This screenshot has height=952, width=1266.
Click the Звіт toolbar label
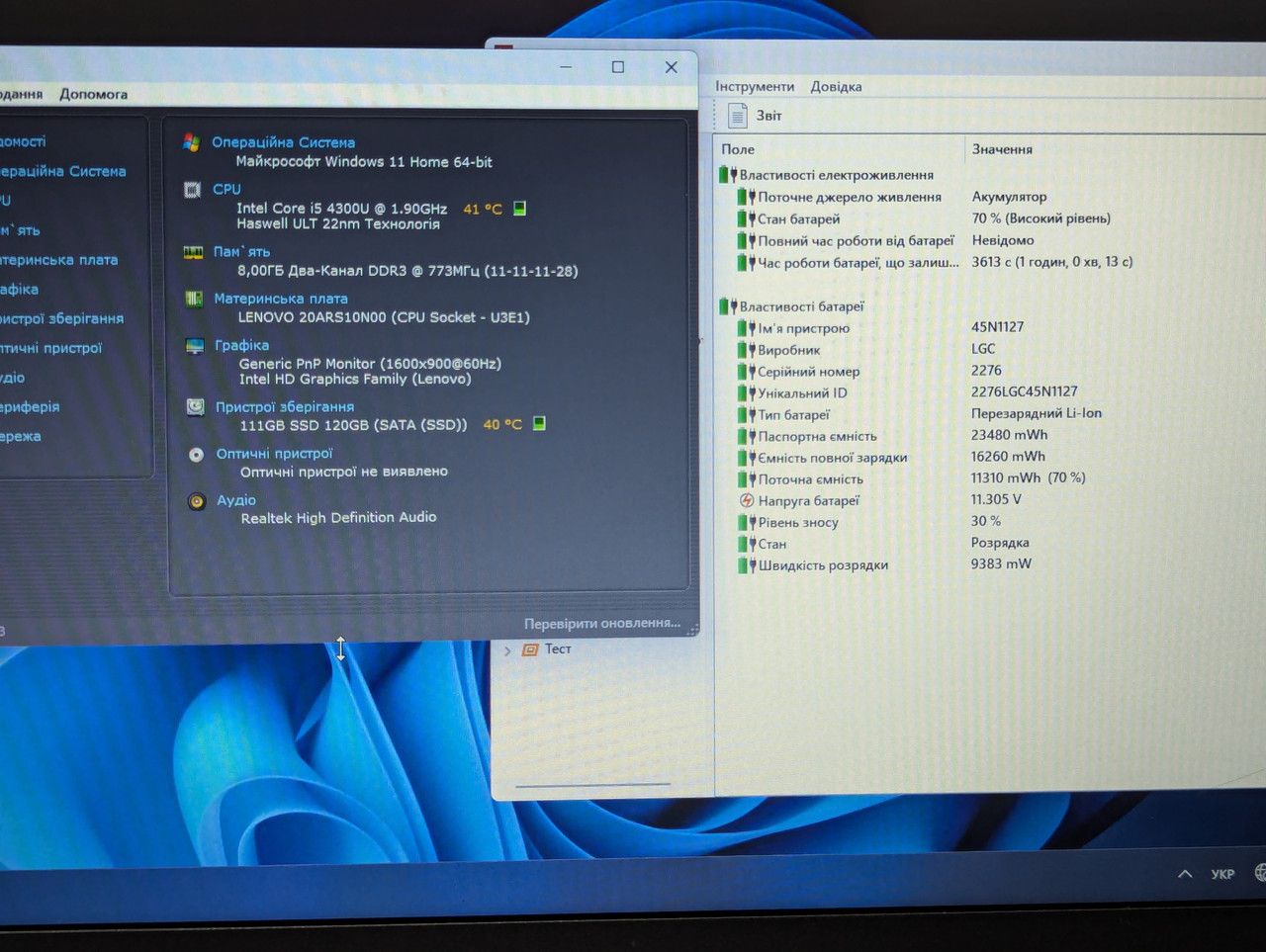(769, 116)
